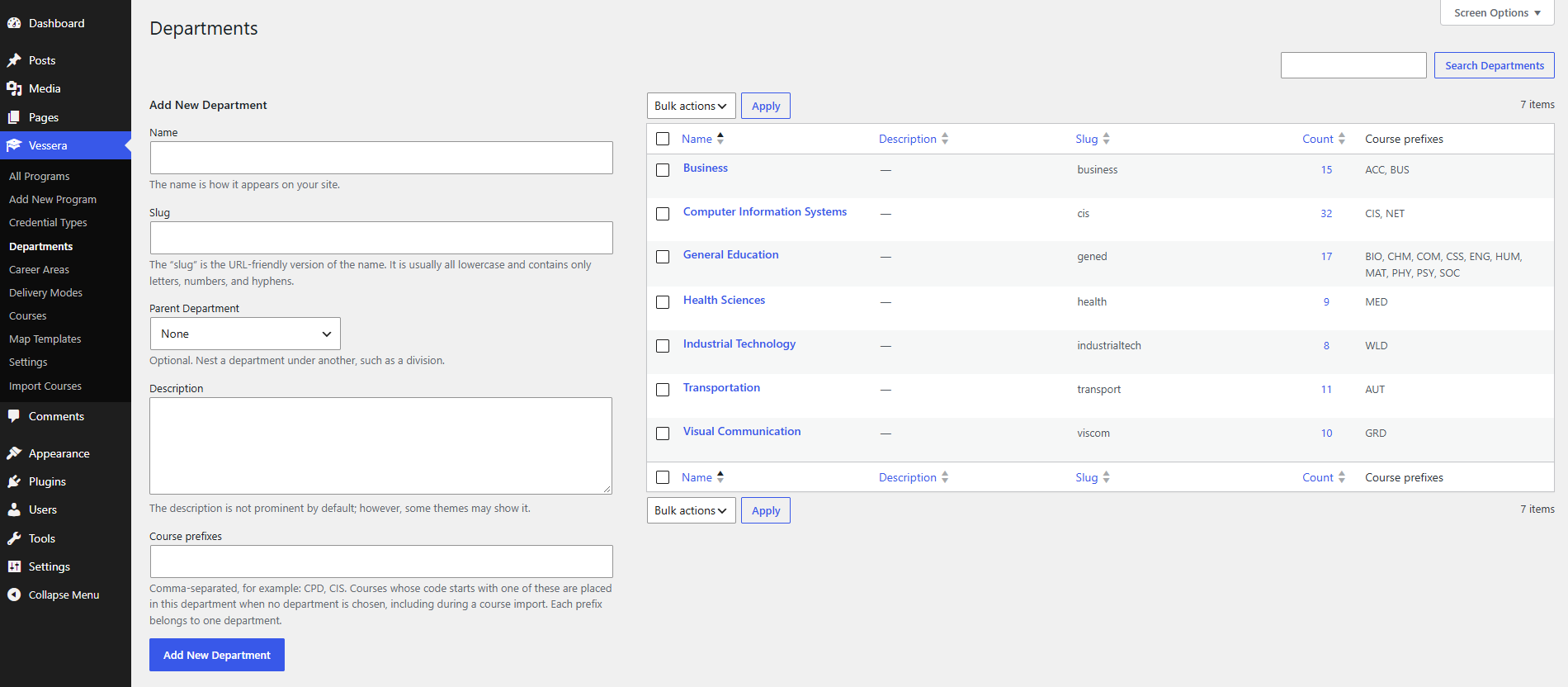
Task: Tick the Health Sciences checkbox
Action: coord(663,302)
